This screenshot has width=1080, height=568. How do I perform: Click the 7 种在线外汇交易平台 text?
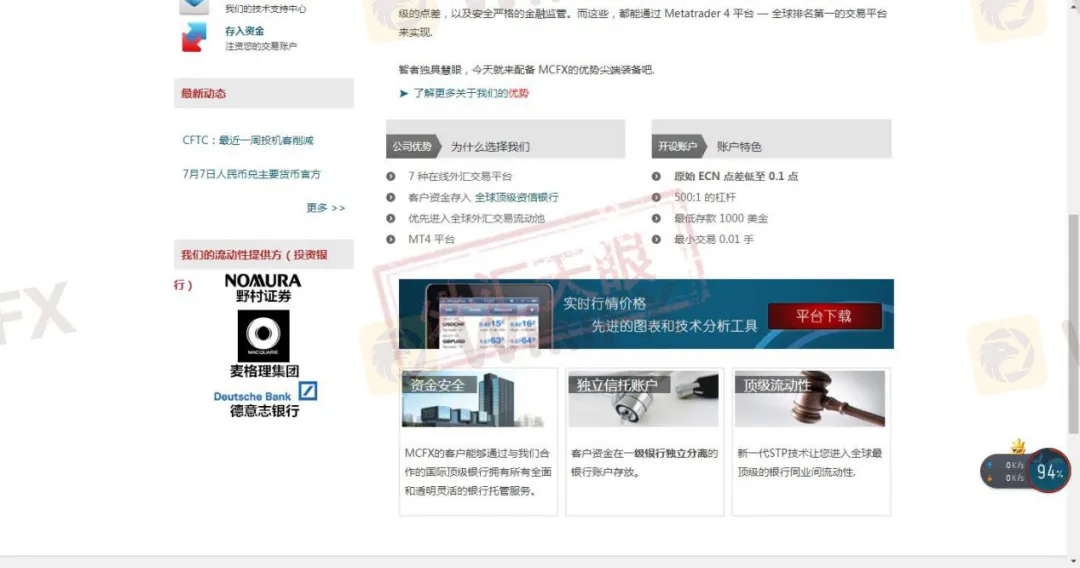click(460, 176)
